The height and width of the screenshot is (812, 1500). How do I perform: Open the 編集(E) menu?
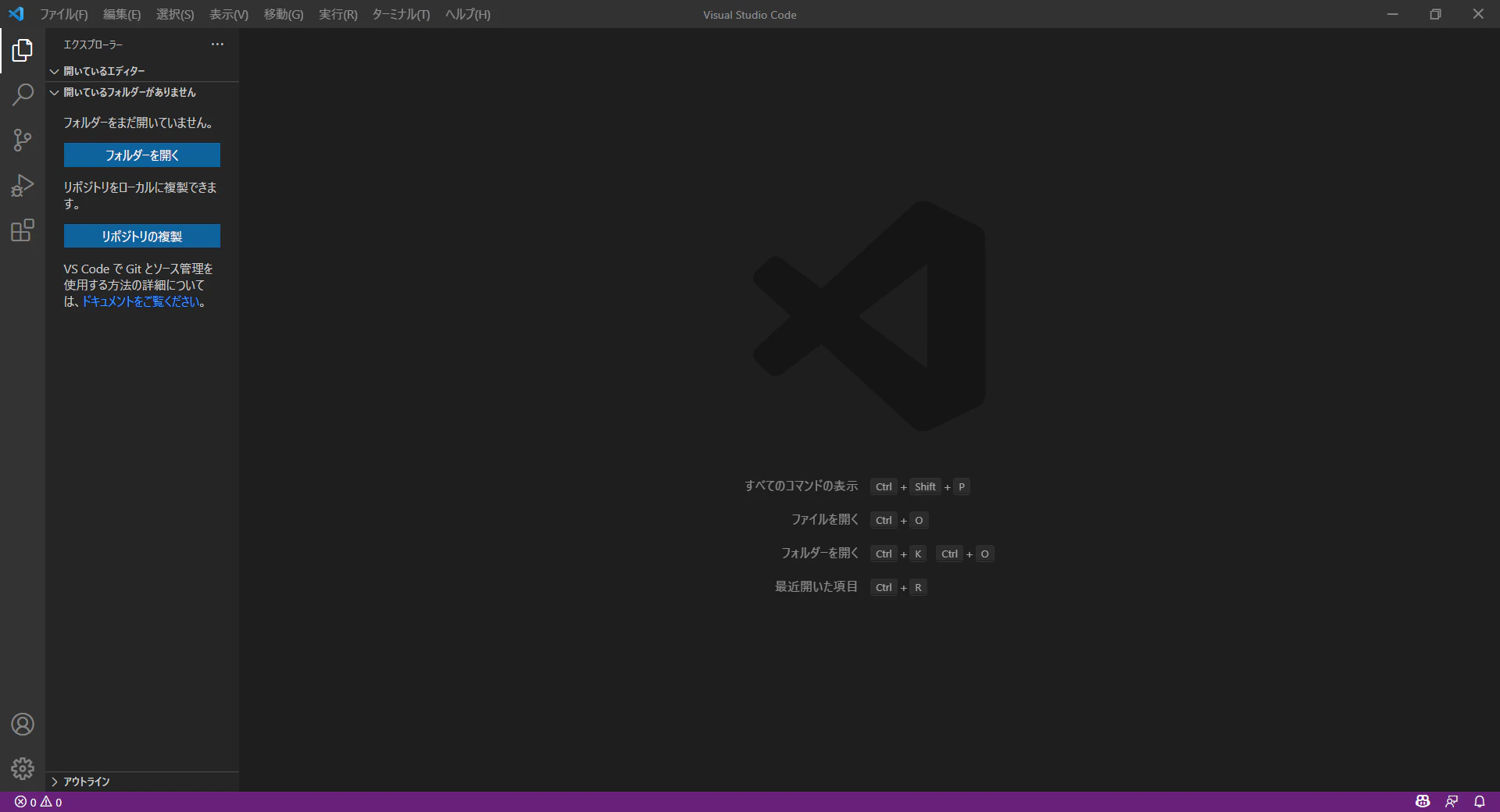coord(122,14)
